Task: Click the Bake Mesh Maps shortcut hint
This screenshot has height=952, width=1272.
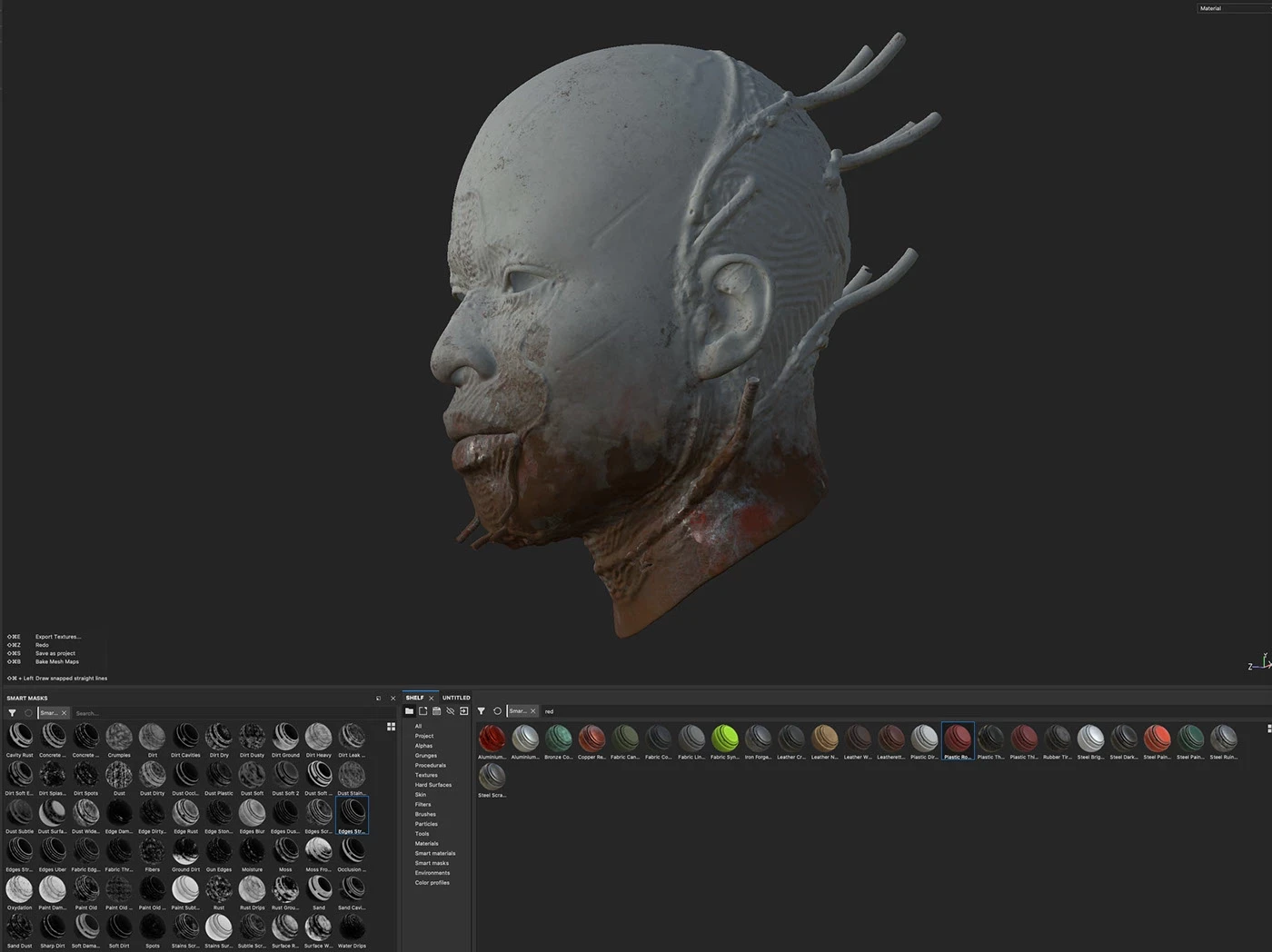Action: (x=56, y=661)
